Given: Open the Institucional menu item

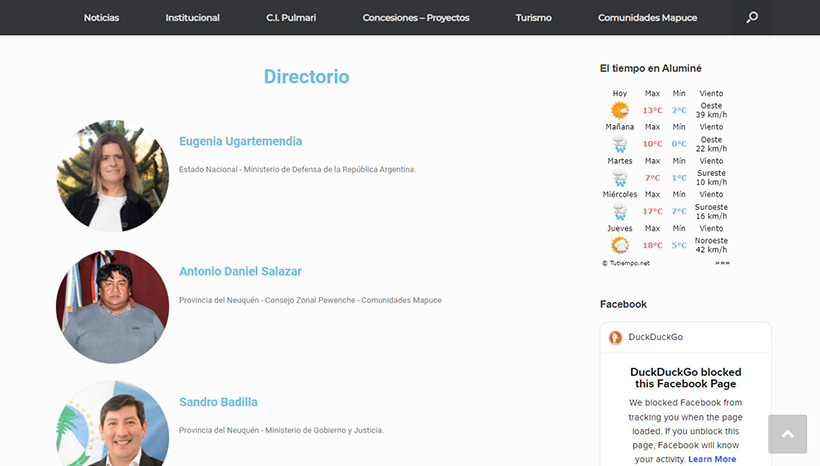Looking at the screenshot, I should pyautogui.click(x=192, y=18).
